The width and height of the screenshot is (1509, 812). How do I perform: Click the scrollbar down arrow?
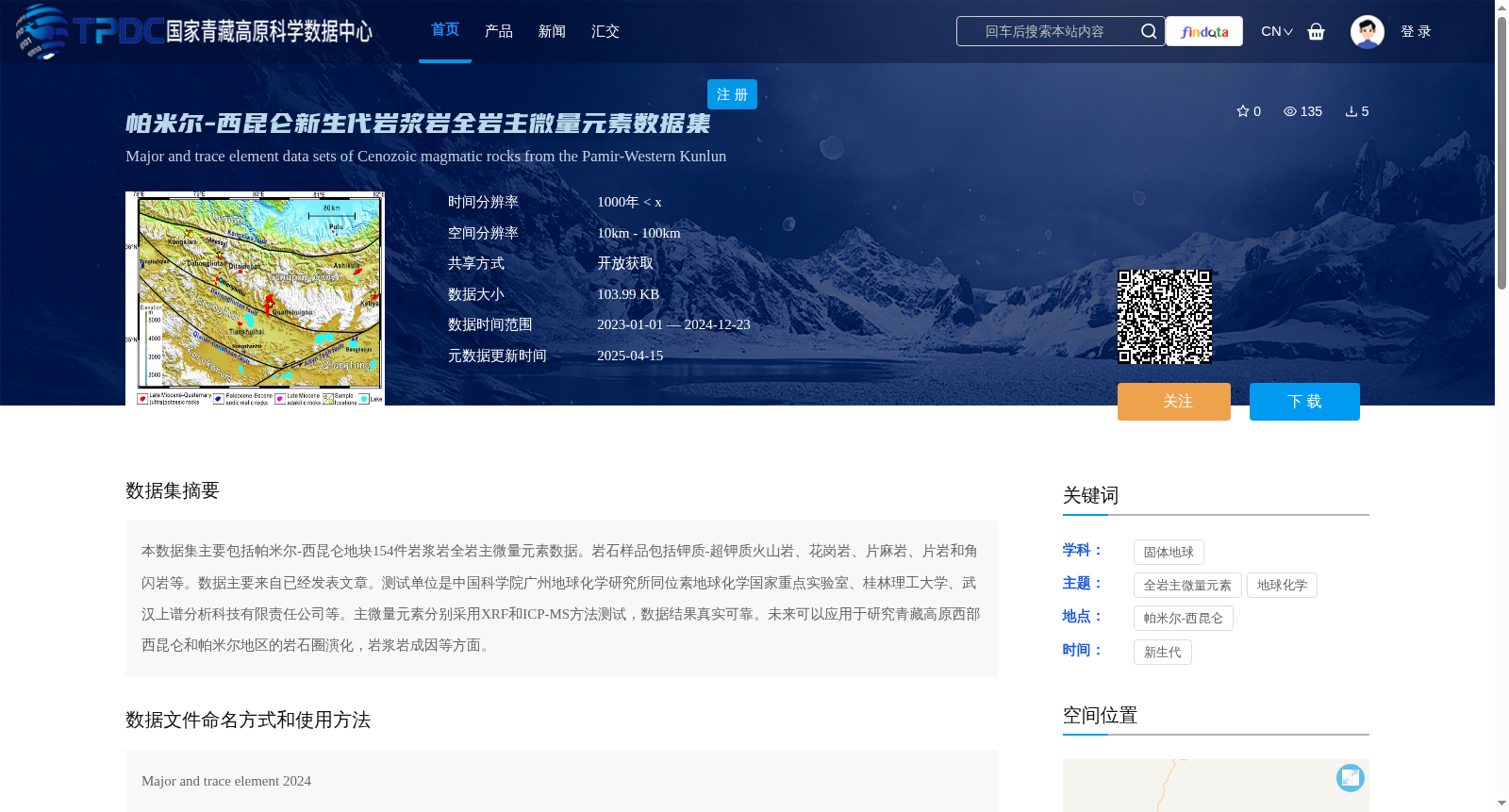tap(1501, 804)
